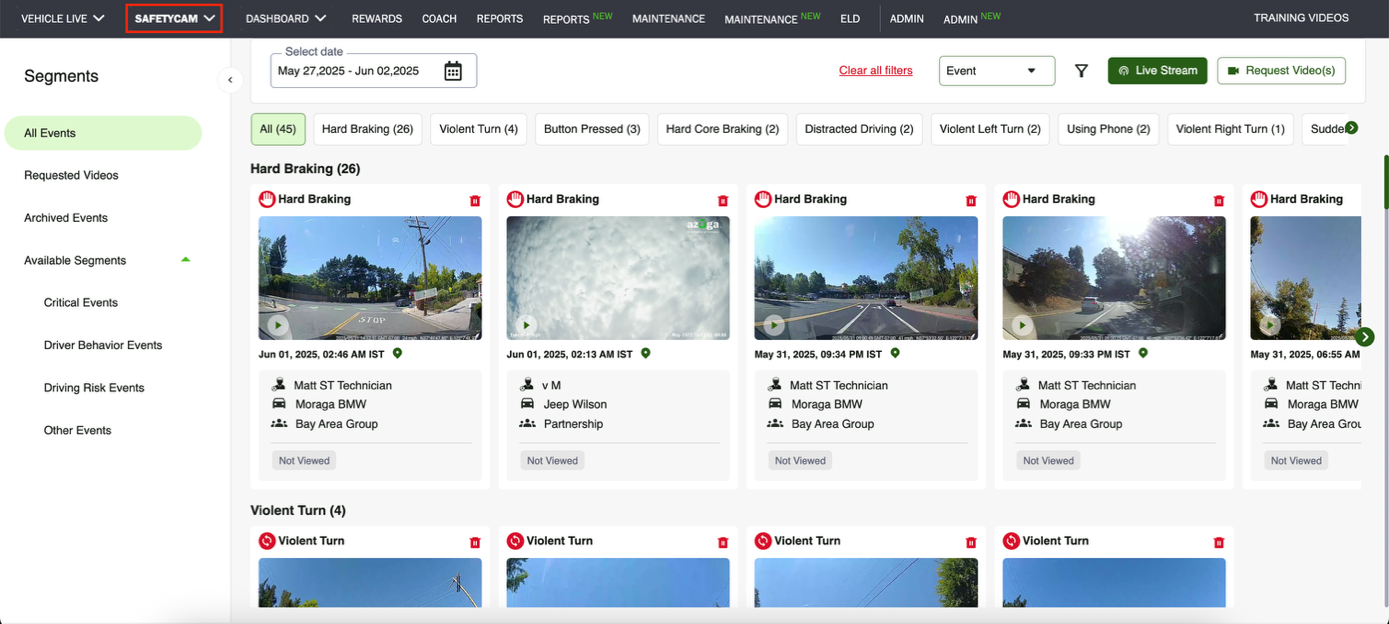Viewport: 1389px width, 624px height.
Task: Open Requested Videos segment
Action: 71,175
